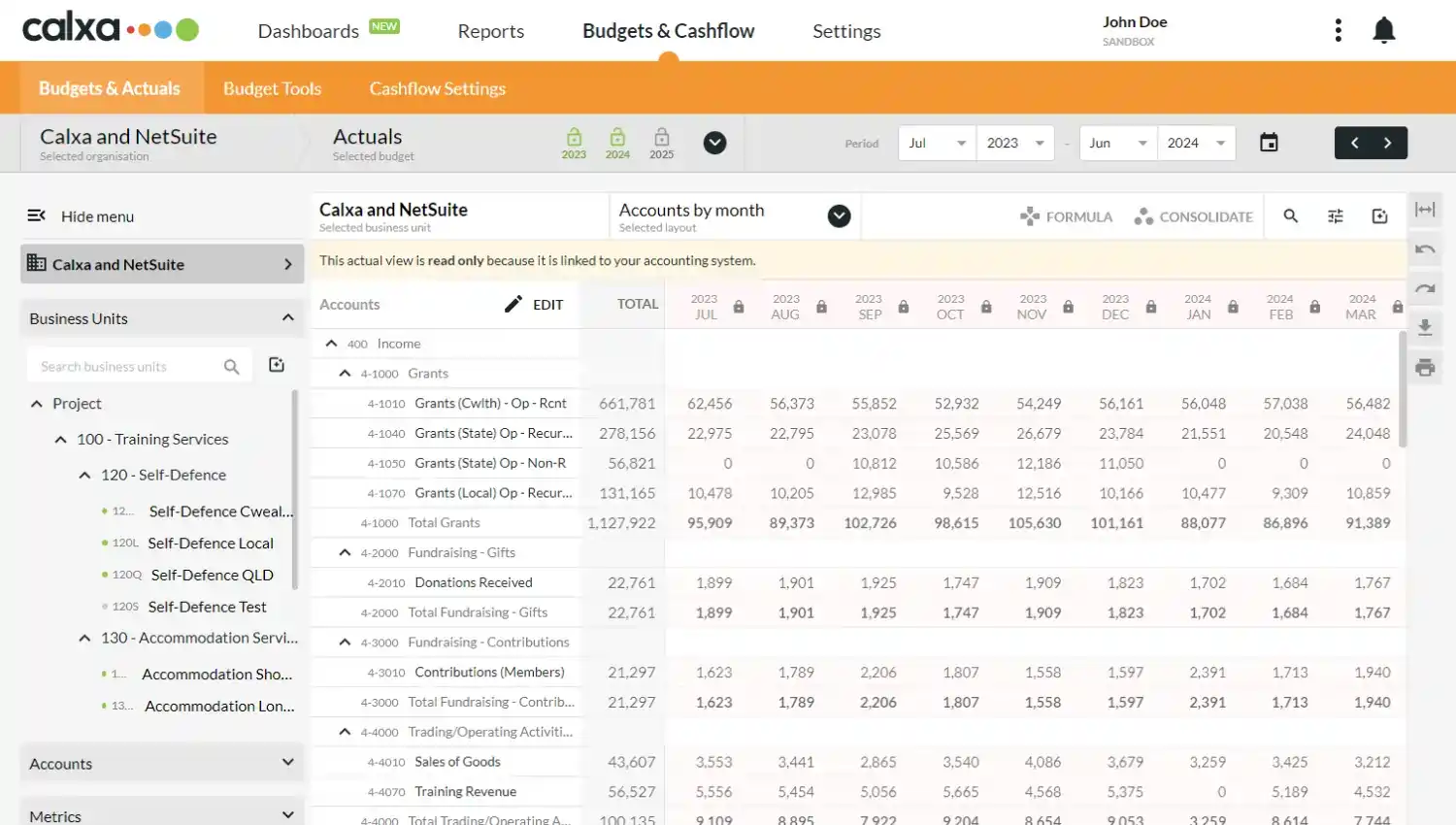The height and width of the screenshot is (825, 1456).
Task: Click the fit column width icon
Action: (1425, 210)
